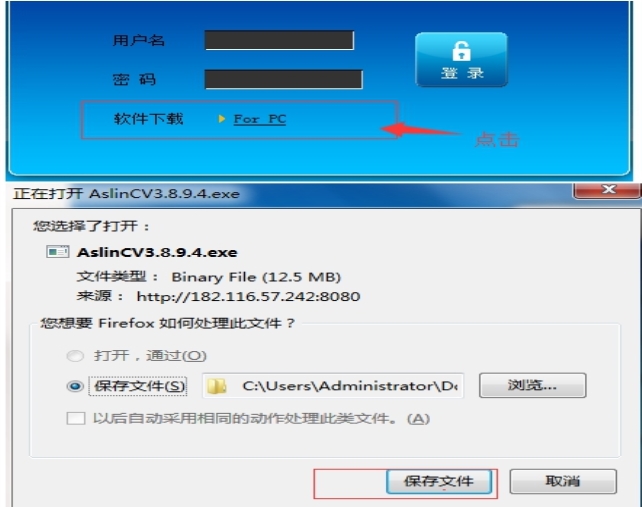Click the yellow triangle beside For PC

click(222, 119)
